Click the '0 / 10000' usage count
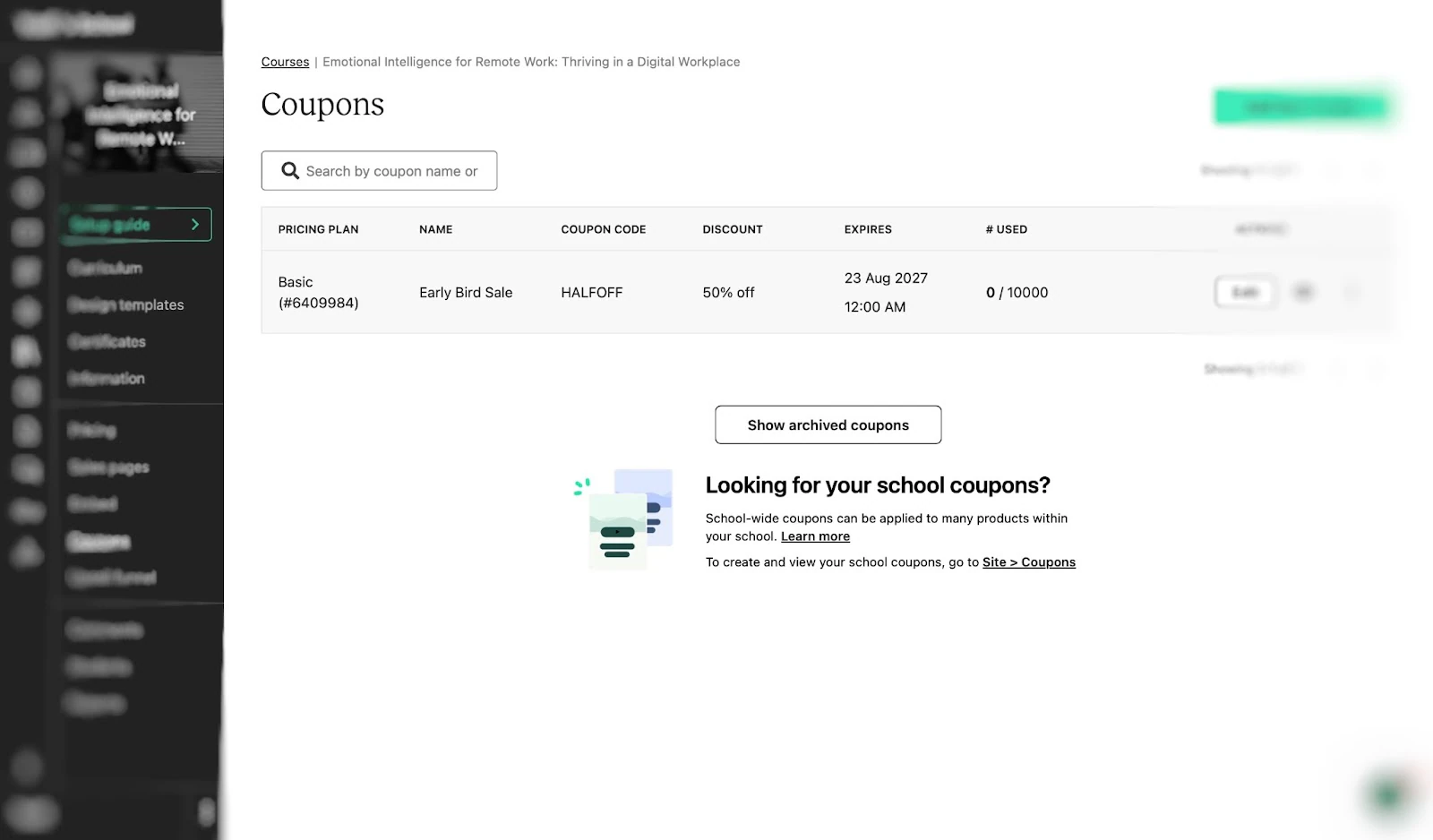The width and height of the screenshot is (1433, 840). coord(1017,292)
